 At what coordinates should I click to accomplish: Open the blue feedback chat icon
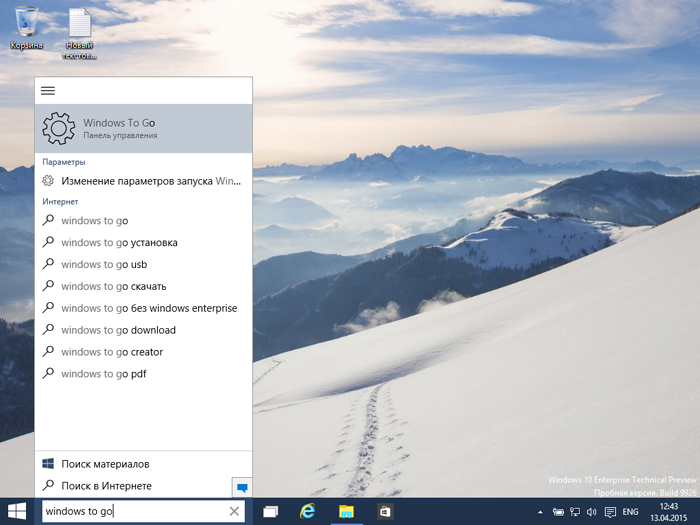coord(242,488)
